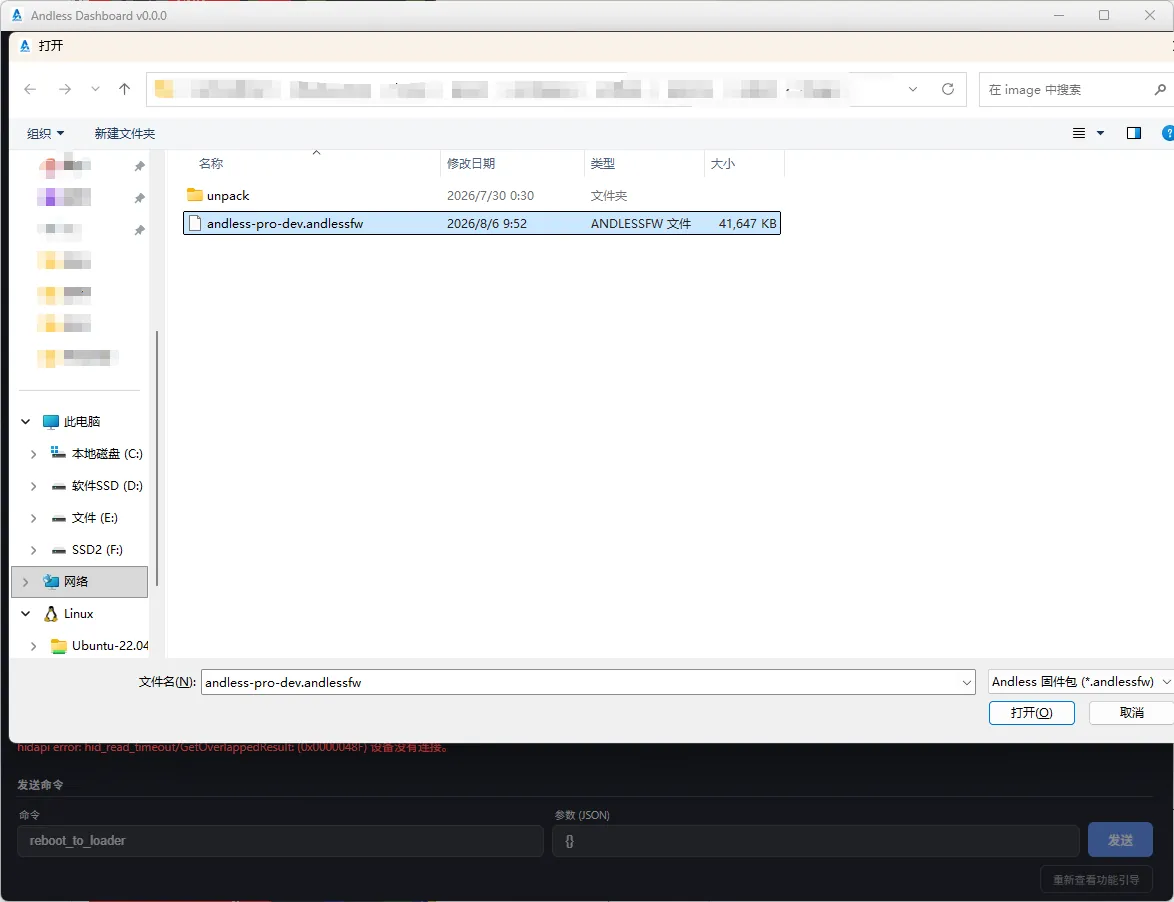
Task: Expand the address bar history dropdown
Action: (x=913, y=89)
